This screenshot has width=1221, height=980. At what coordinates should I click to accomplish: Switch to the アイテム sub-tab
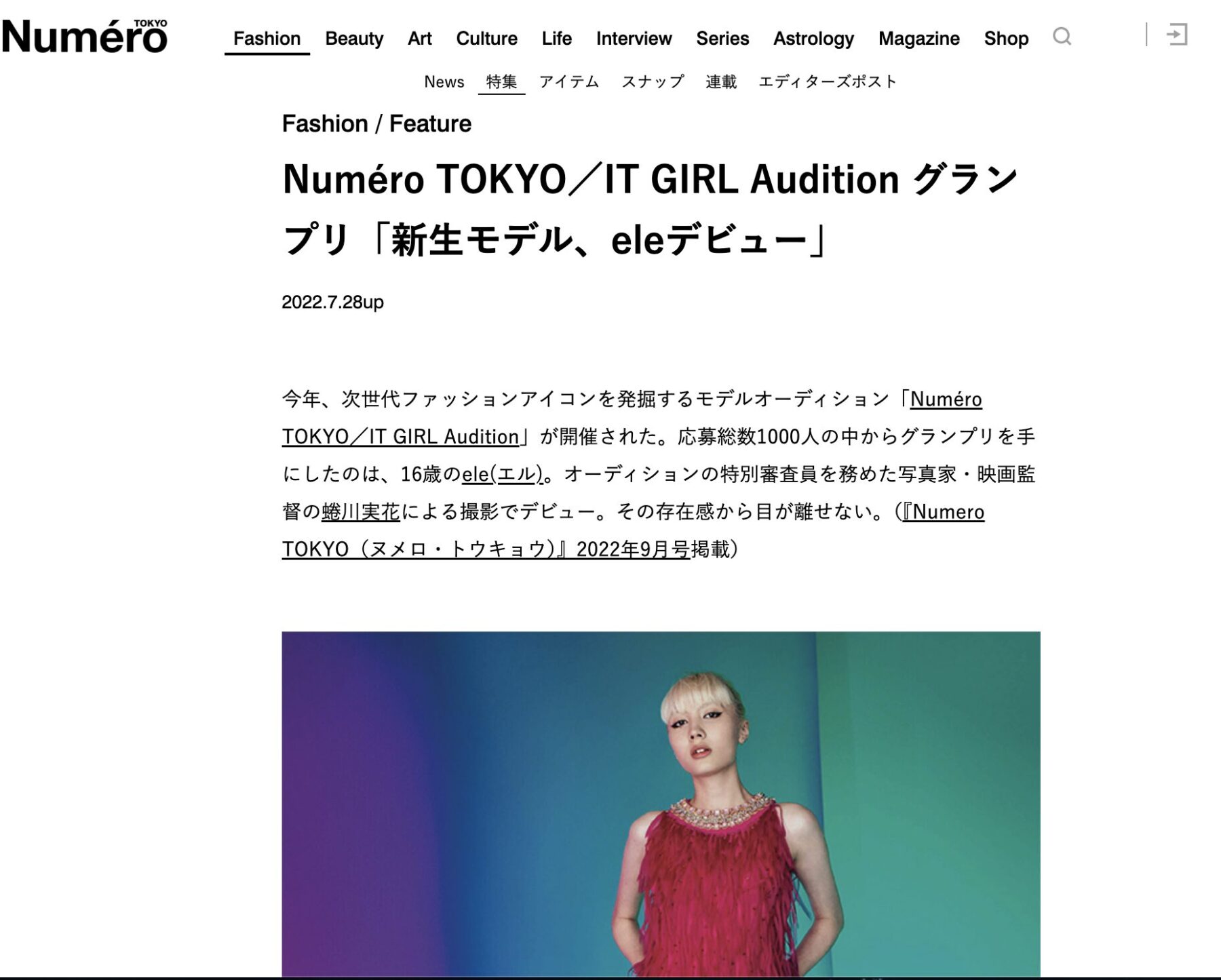[569, 82]
